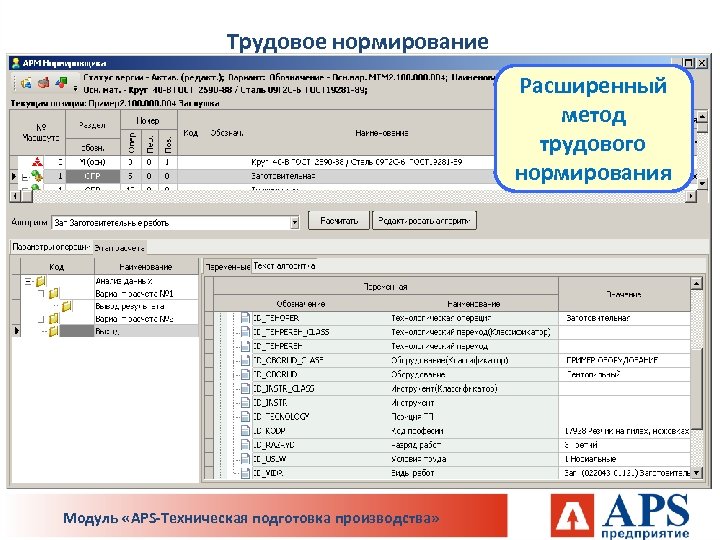This screenshot has height=540, width=720.
Task: Switch to the Параметры операции tab
Action: pyautogui.click(x=51, y=247)
